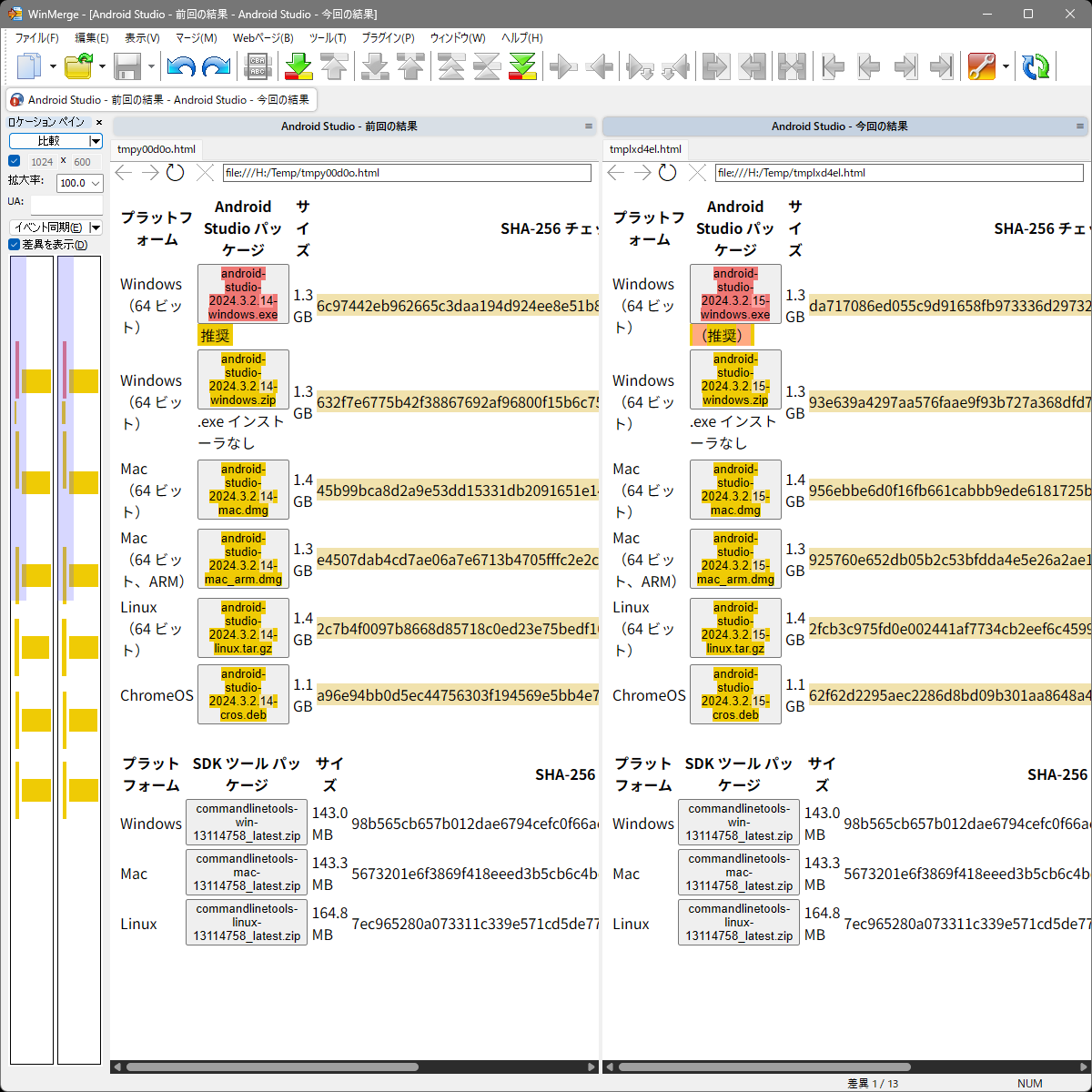Screen dimensions: 1092x1092
Task: Click the Copy all to left icon
Action: 752,66
